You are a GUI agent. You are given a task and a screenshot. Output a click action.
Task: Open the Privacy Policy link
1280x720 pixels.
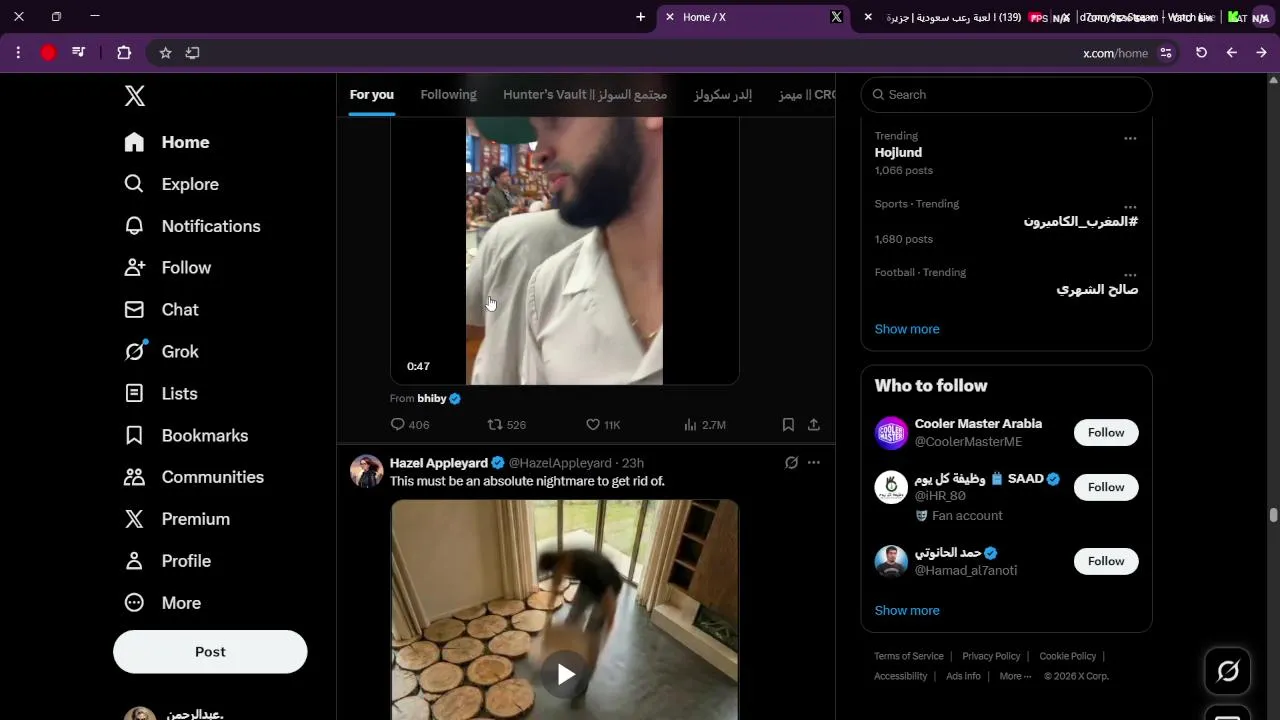tap(991, 657)
